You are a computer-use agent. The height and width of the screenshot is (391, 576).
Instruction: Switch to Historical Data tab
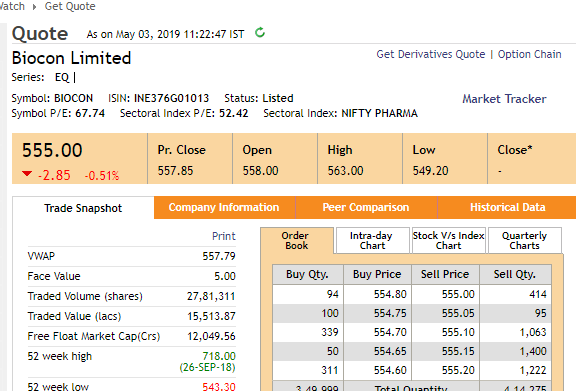(507, 207)
